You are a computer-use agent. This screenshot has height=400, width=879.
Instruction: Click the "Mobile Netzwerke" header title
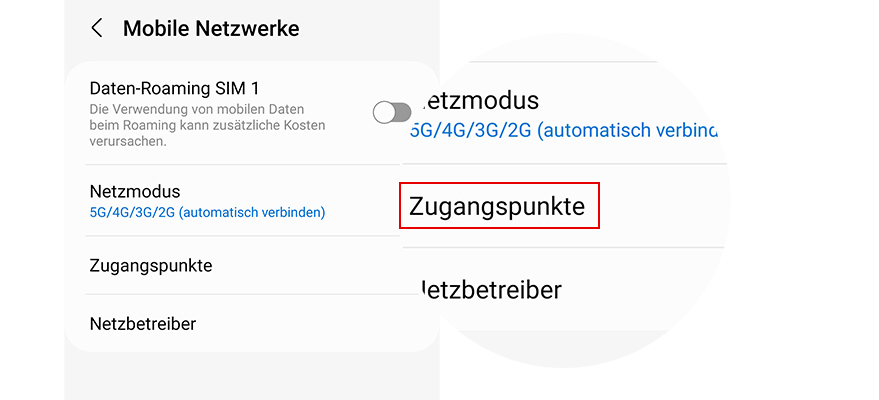pos(211,28)
